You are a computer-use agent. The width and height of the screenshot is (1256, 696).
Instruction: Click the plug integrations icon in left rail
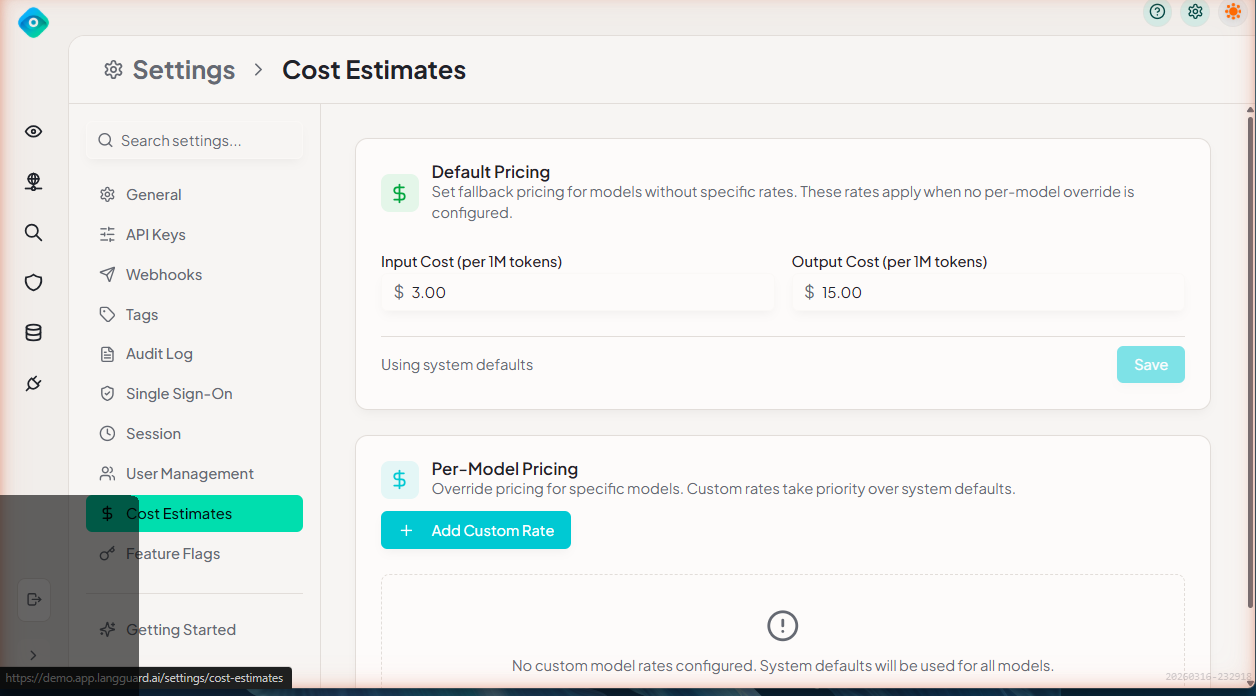tap(33, 384)
